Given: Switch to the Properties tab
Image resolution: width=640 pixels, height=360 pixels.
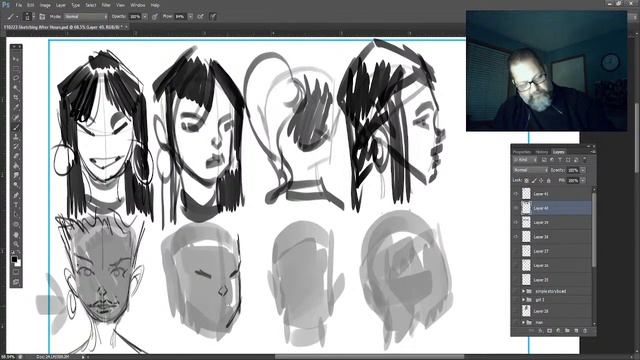Looking at the screenshot, I should click(x=522, y=152).
